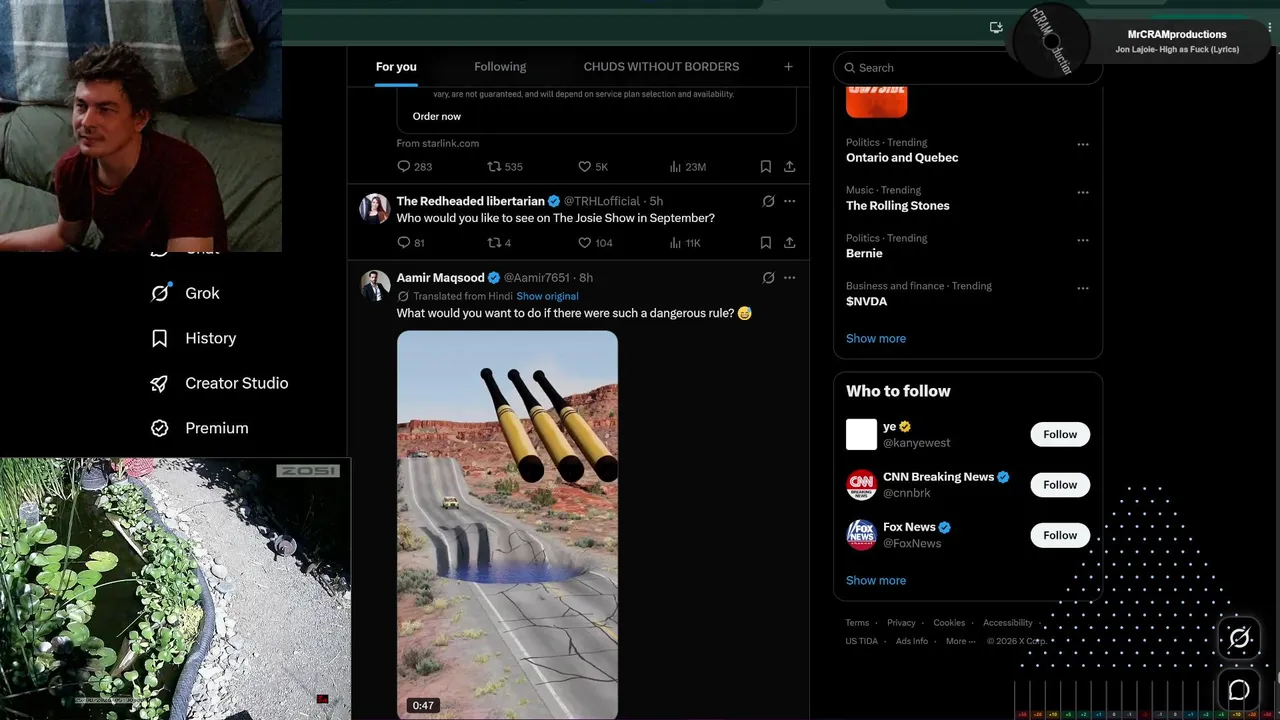
Task: Expand the footer More menu
Action: coord(958,642)
